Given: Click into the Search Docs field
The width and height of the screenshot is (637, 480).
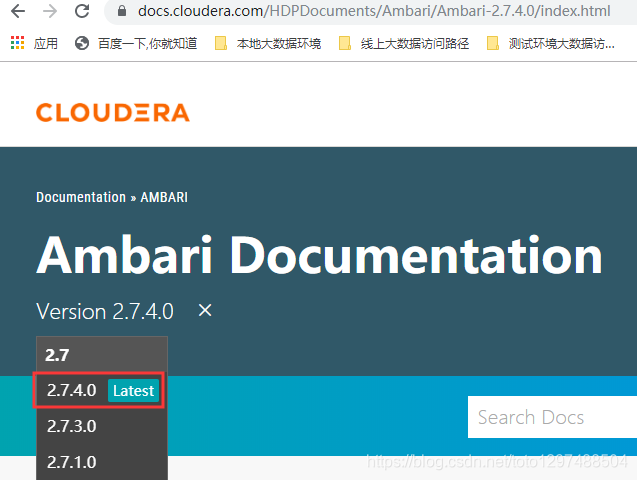Looking at the screenshot, I should tap(552, 417).
